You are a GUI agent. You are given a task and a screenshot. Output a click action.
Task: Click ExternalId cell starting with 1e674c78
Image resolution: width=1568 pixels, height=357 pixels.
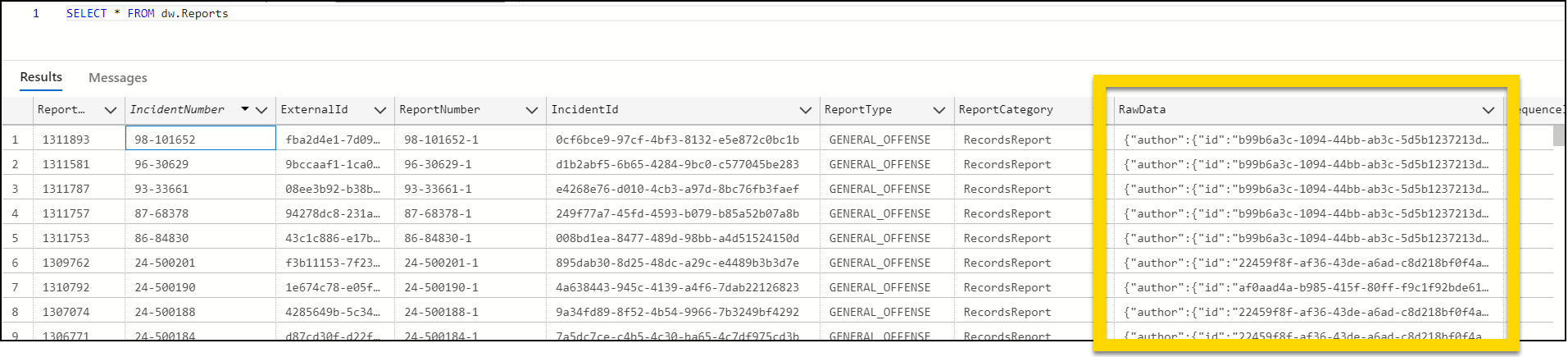(332, 287)
